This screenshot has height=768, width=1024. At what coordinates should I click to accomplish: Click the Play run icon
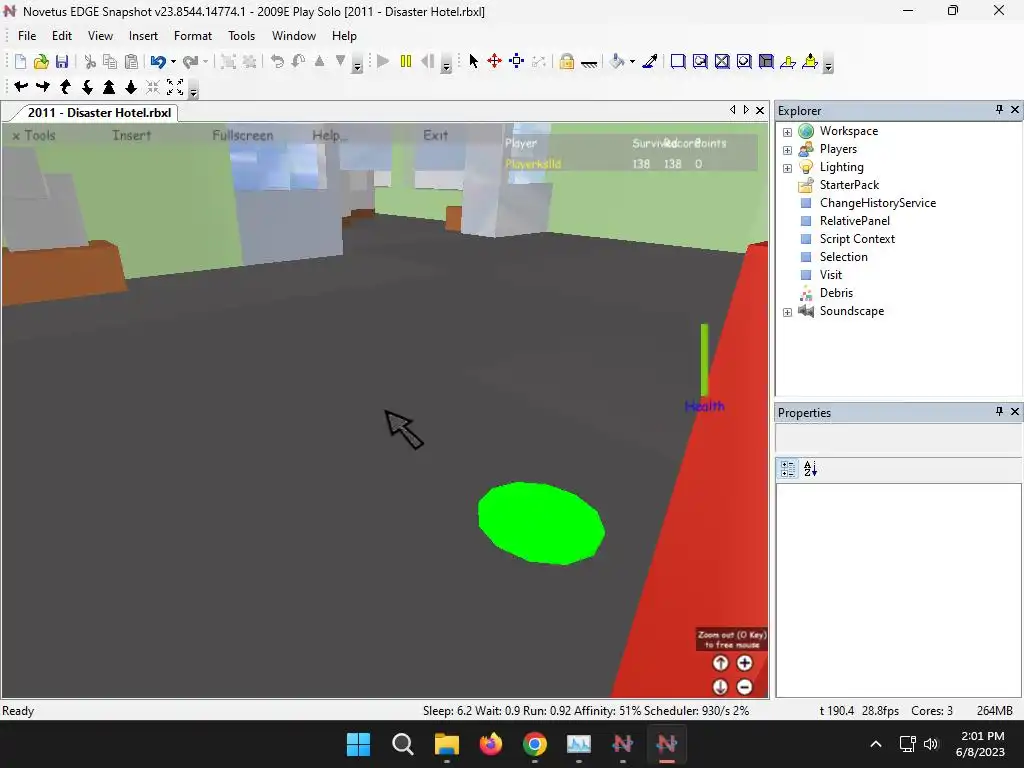pyautogui.click(x=383, y=61)
